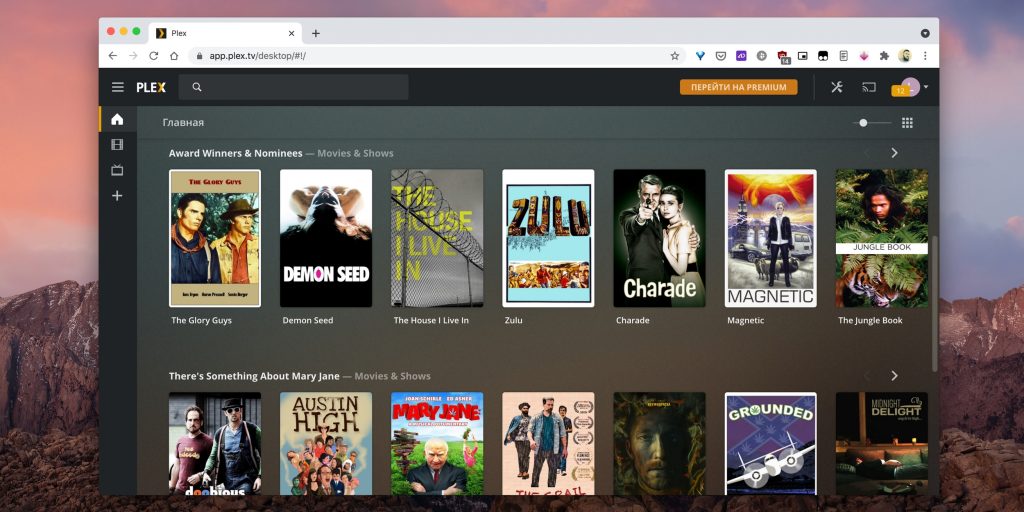Show next Award Winners & Nominees items
This screenshot has width=1024, height=512.
(x=894, y=153)
